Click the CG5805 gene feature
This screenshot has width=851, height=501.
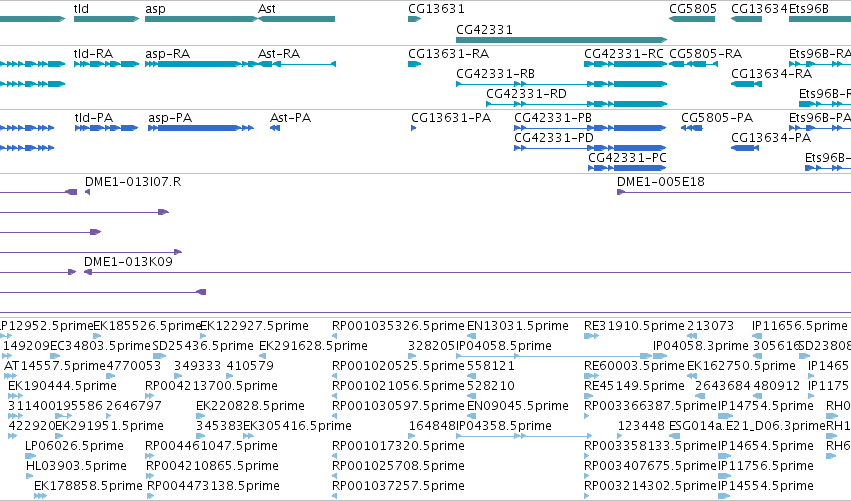tap(692, 19)
